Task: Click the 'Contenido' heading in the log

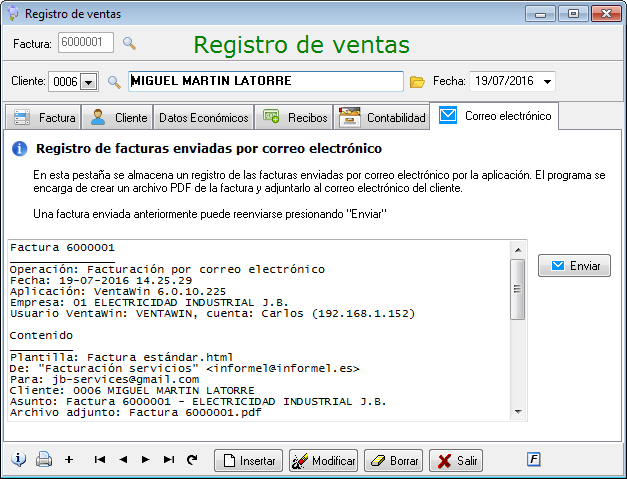Action: 41,335
